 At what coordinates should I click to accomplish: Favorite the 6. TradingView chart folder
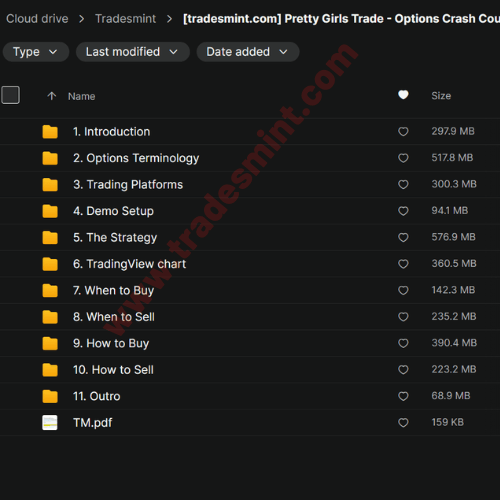click(403, 264)
